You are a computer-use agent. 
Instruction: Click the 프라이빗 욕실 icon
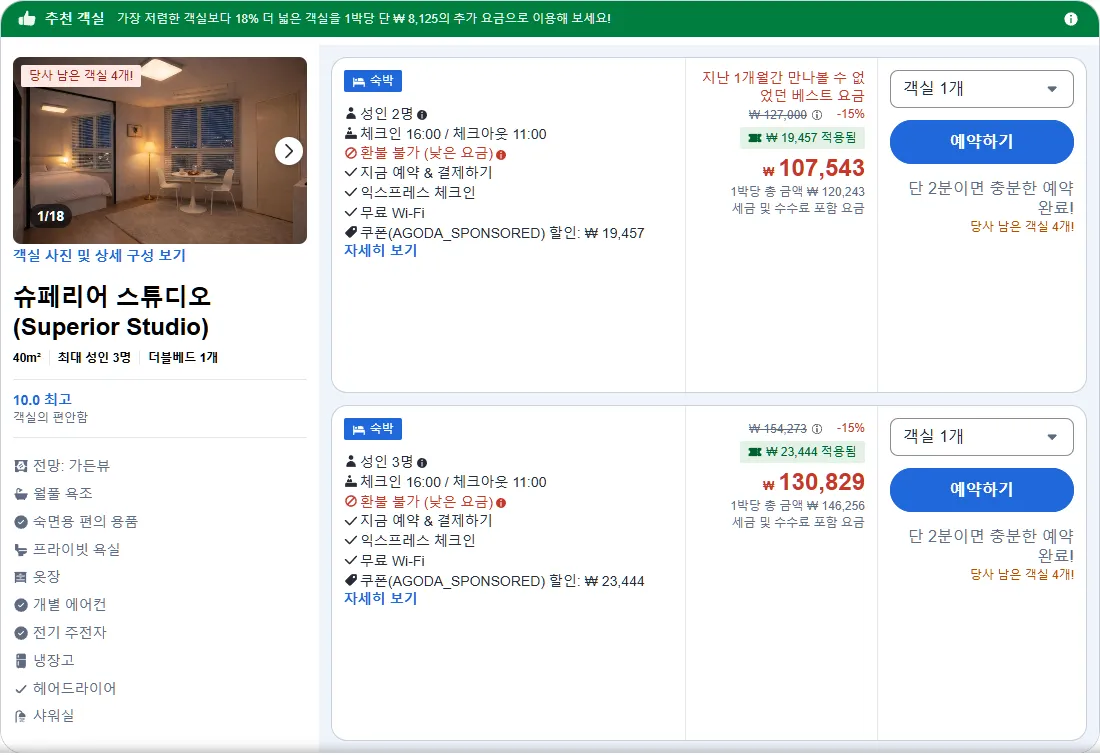pos(21,550)
